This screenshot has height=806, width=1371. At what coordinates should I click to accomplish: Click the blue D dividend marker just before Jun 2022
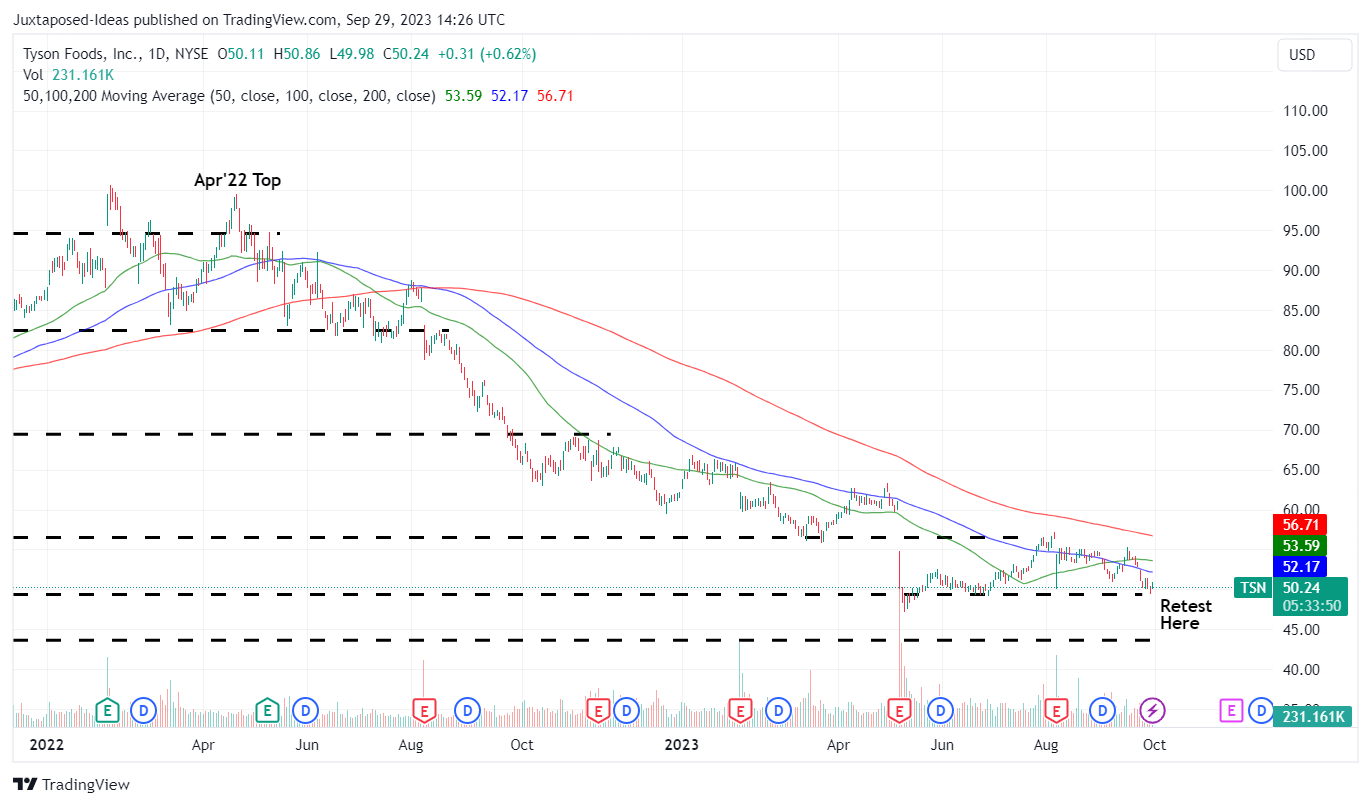(x=305, y=710)
